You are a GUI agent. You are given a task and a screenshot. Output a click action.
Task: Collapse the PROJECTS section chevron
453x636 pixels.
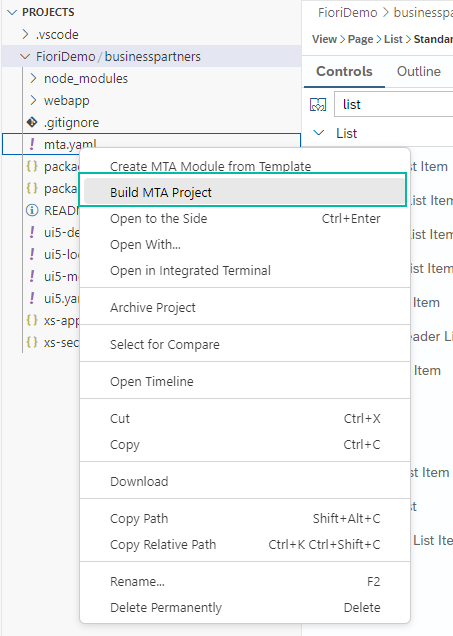[13, 12]
